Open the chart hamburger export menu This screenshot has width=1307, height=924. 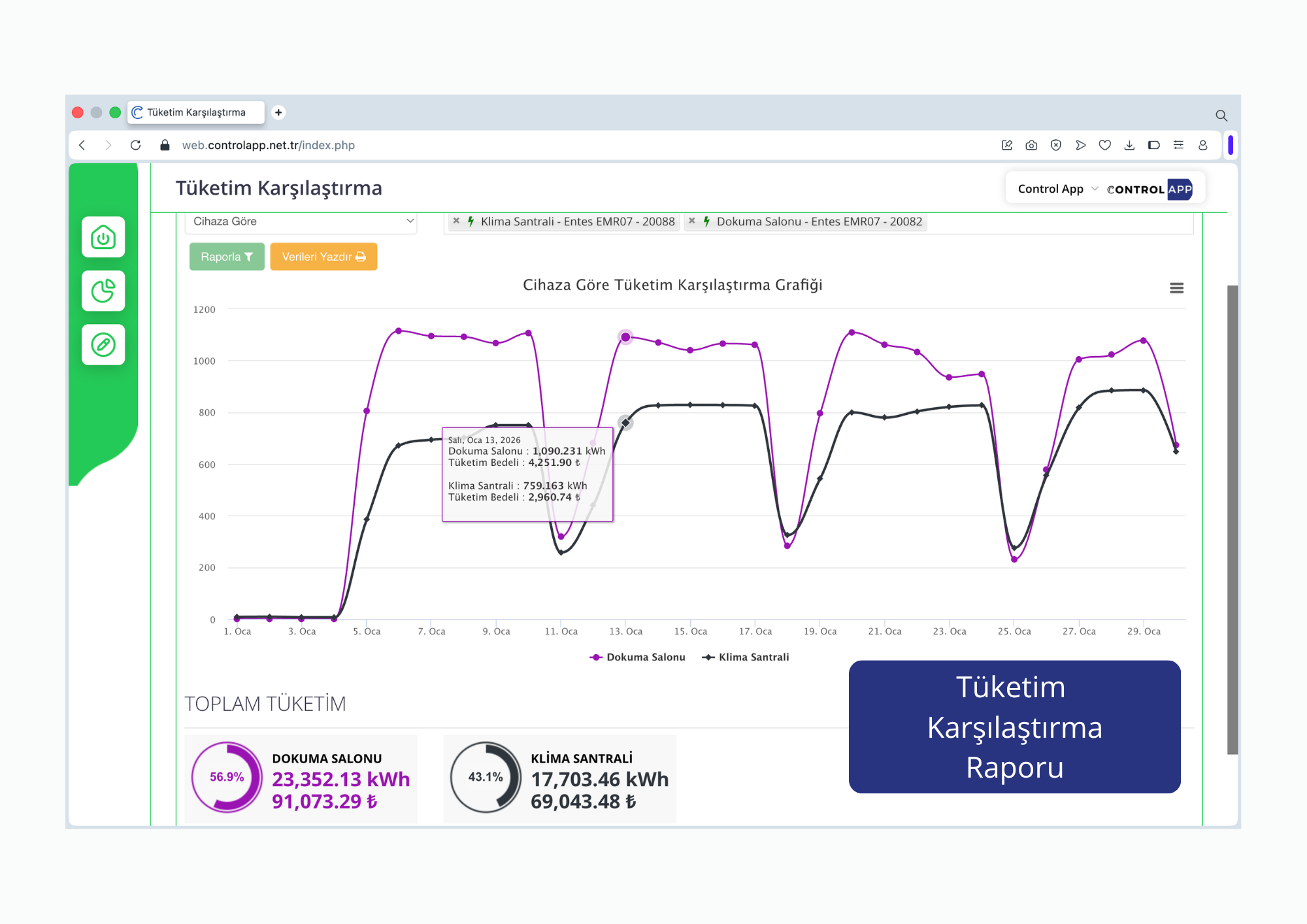click(1176, 288)
